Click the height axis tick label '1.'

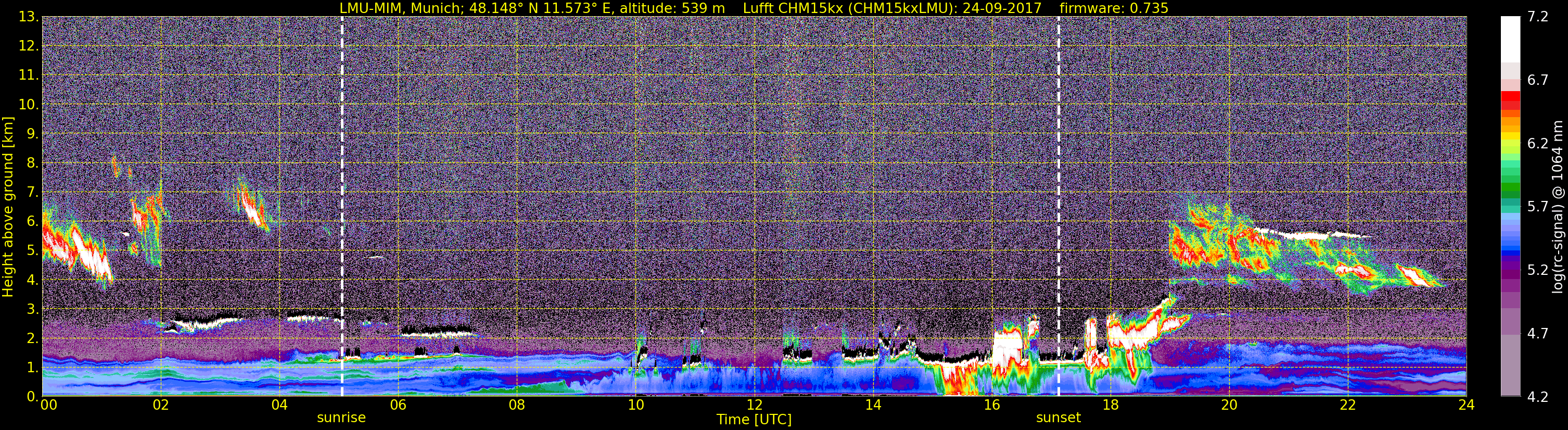pos(32,368)
